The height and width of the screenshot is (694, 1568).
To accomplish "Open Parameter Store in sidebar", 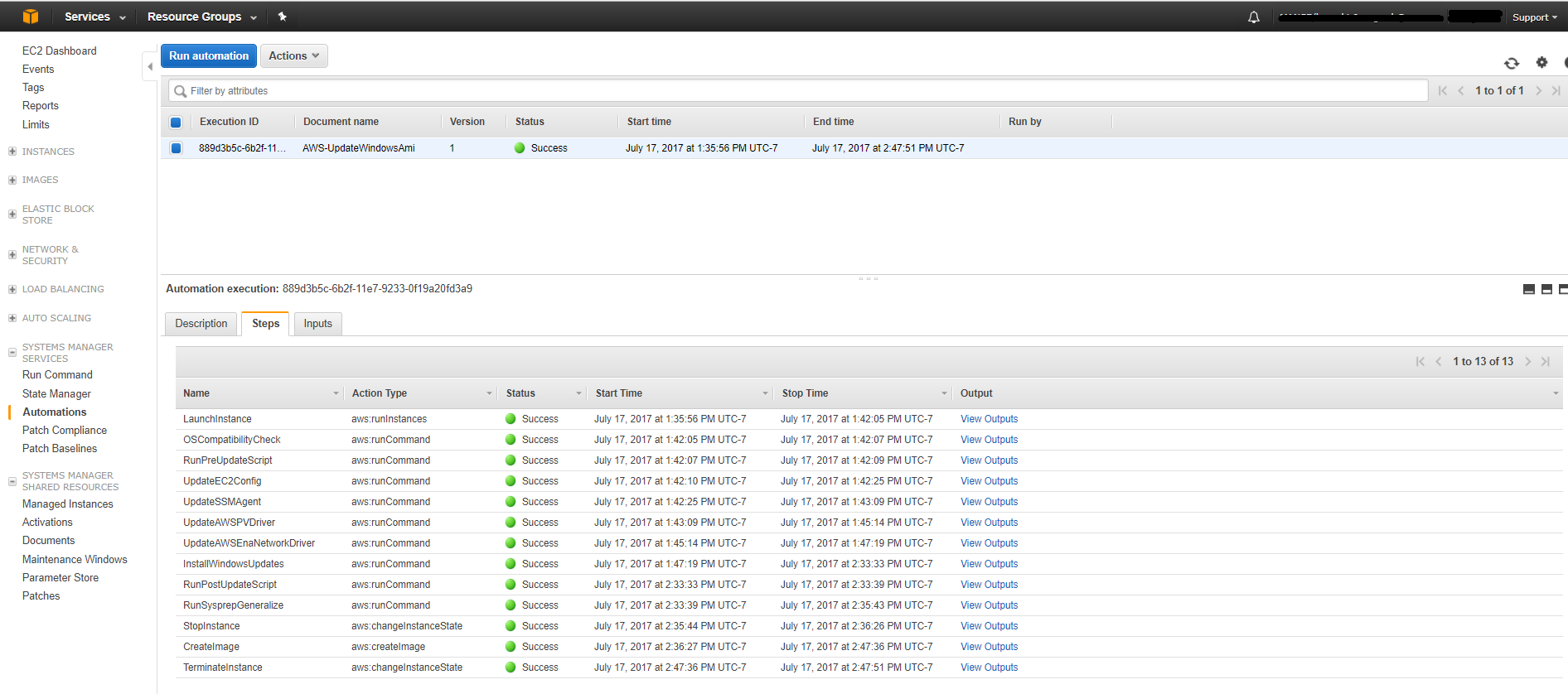I will tap(60, 578).
